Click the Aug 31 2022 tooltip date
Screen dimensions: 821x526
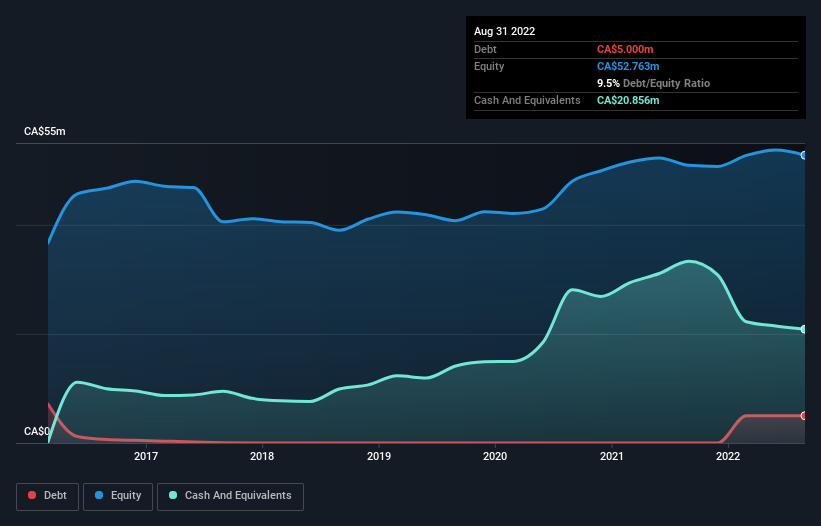(x=504, y=31)
